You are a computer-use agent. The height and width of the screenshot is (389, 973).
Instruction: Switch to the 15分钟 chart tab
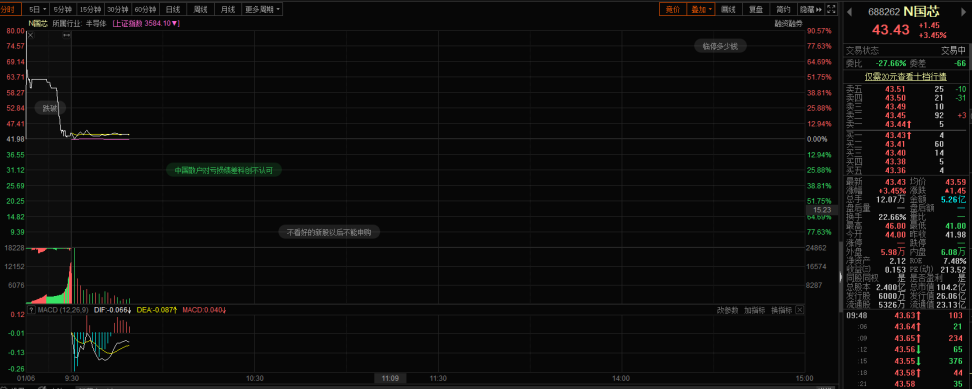(x=90, y=9)
